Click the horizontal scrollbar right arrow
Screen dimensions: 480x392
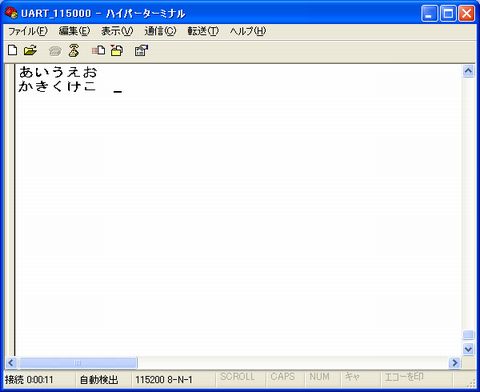click(455, 363)
